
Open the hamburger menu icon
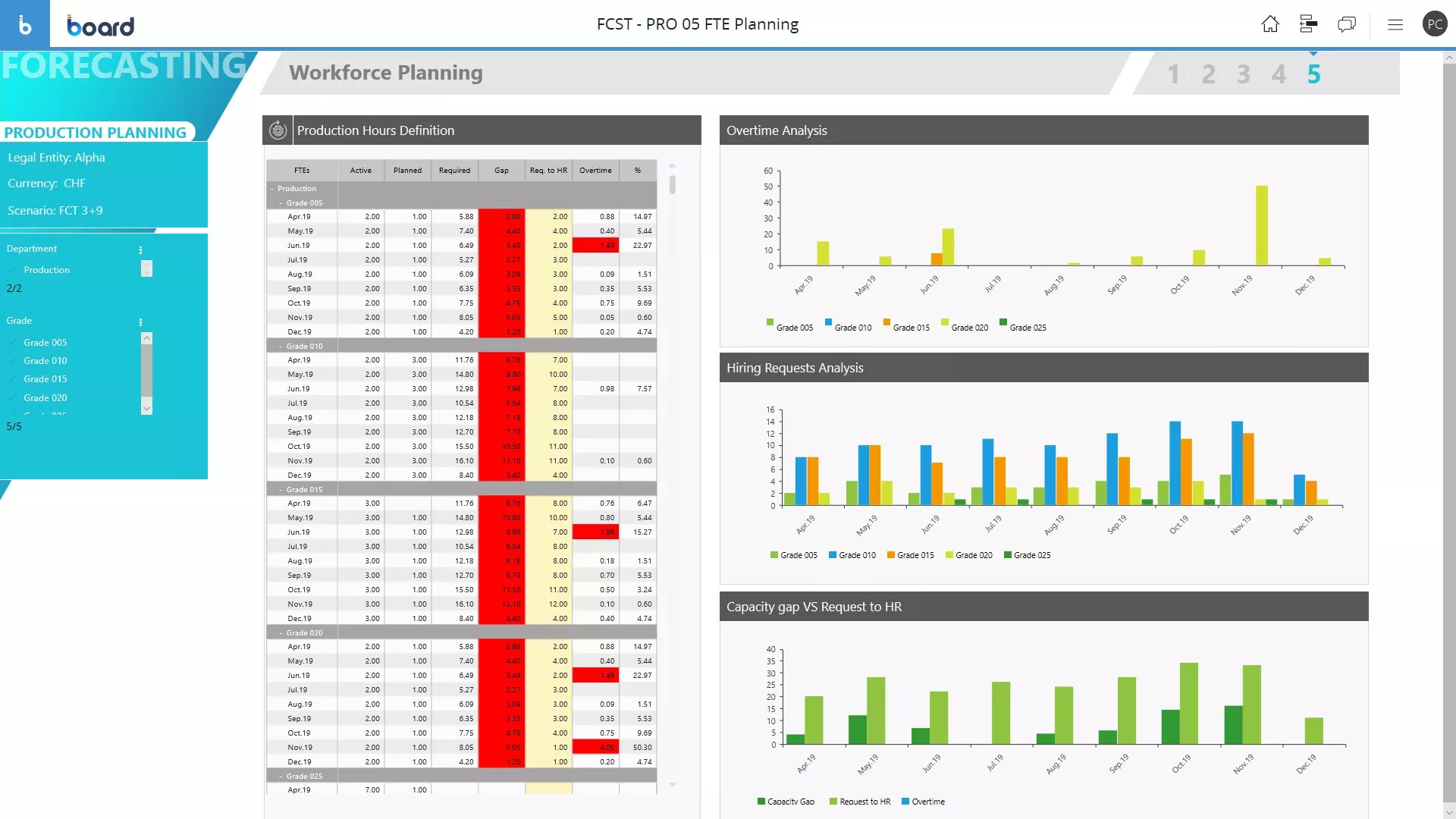pos(1395,24)
